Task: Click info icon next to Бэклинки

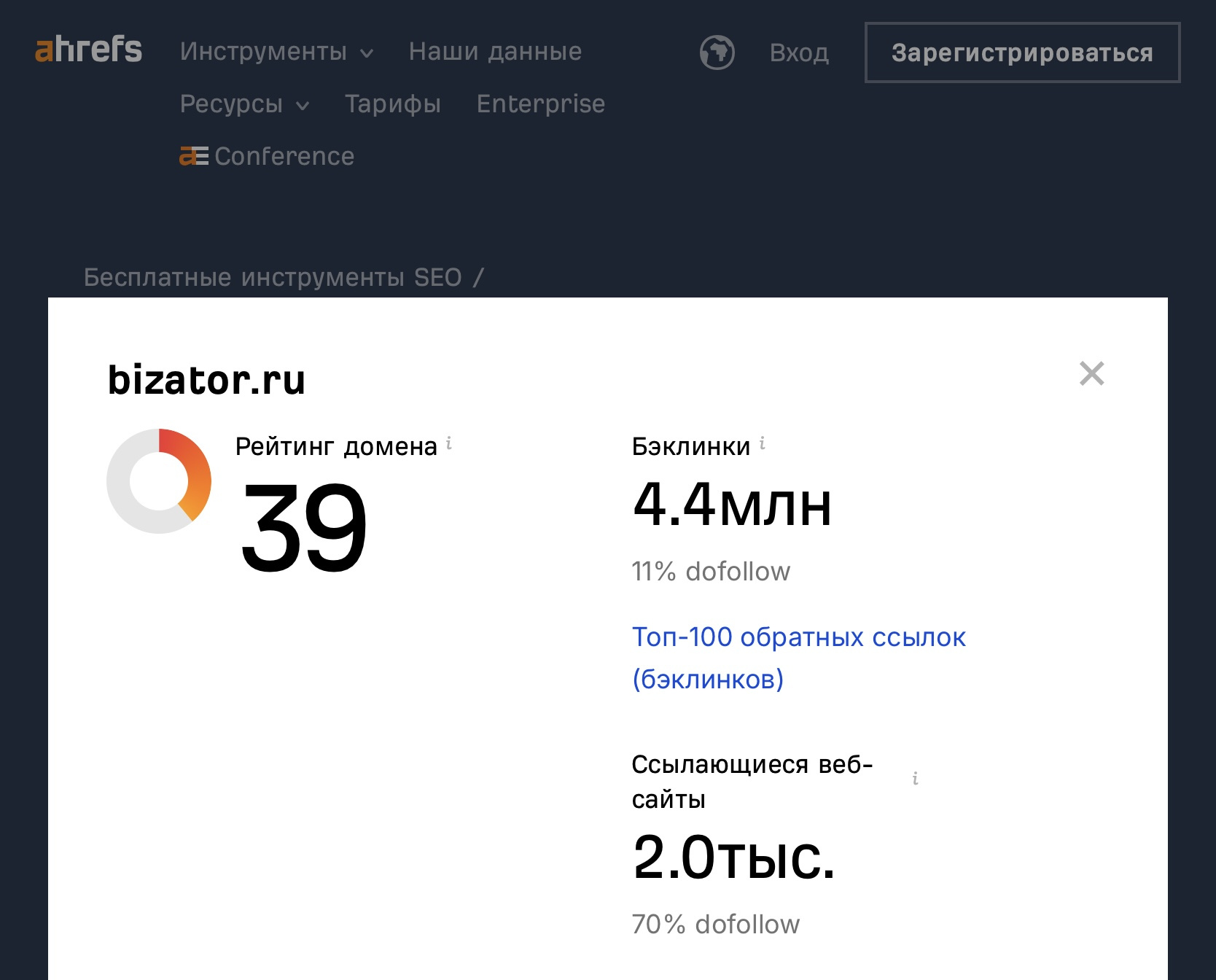Action: pos(763,443)
